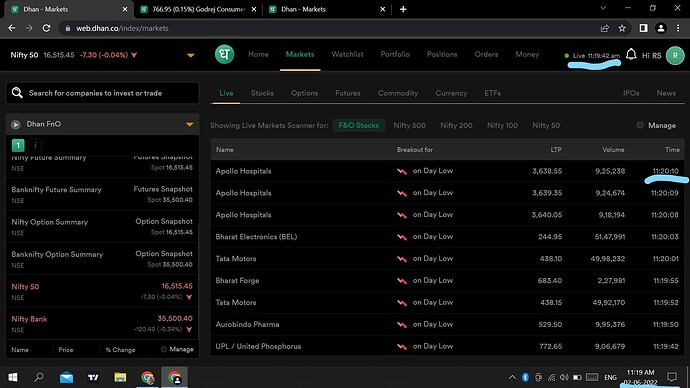This screenshot has height=388, width=690.
Task: Open the notifications bell
Action: (631, 55)
